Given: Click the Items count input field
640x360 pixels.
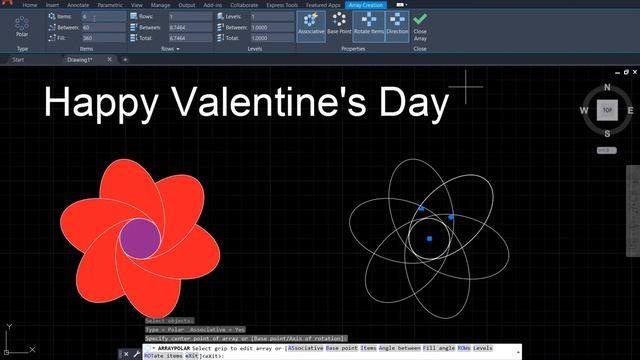Looking at the screenshot, I should point(104,17).
